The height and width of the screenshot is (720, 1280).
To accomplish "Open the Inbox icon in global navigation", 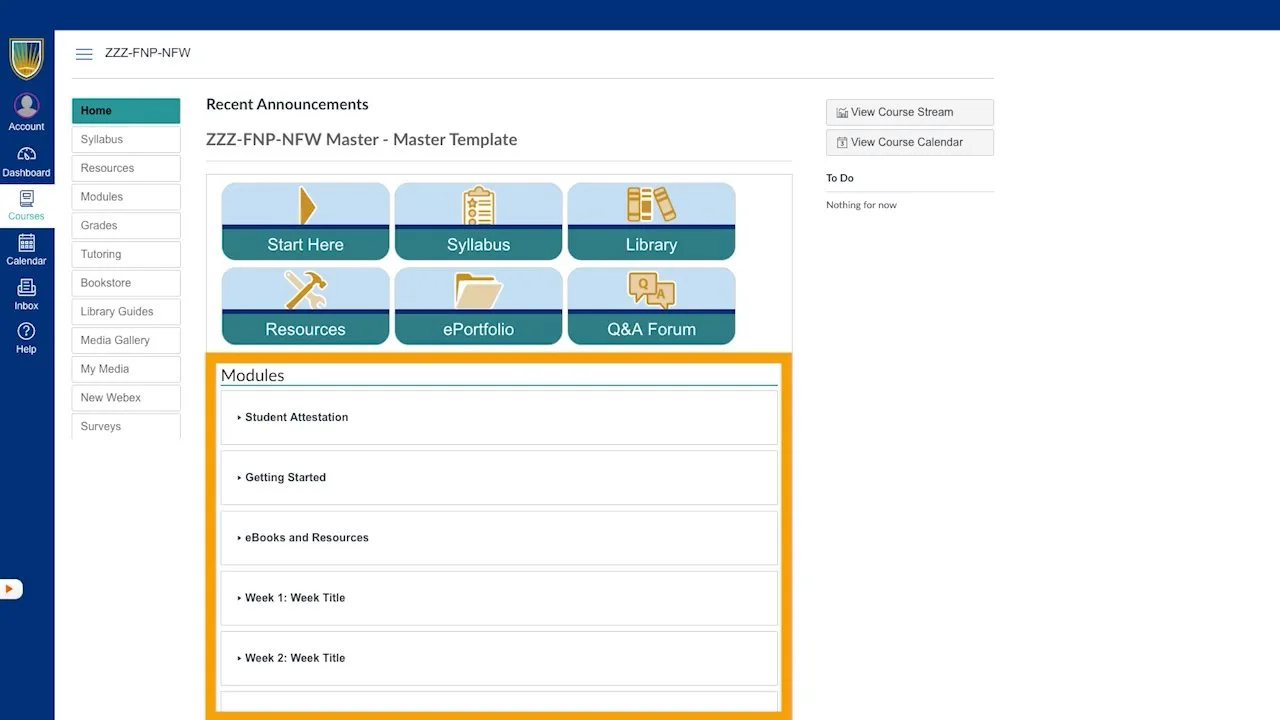I will point(27,295).
